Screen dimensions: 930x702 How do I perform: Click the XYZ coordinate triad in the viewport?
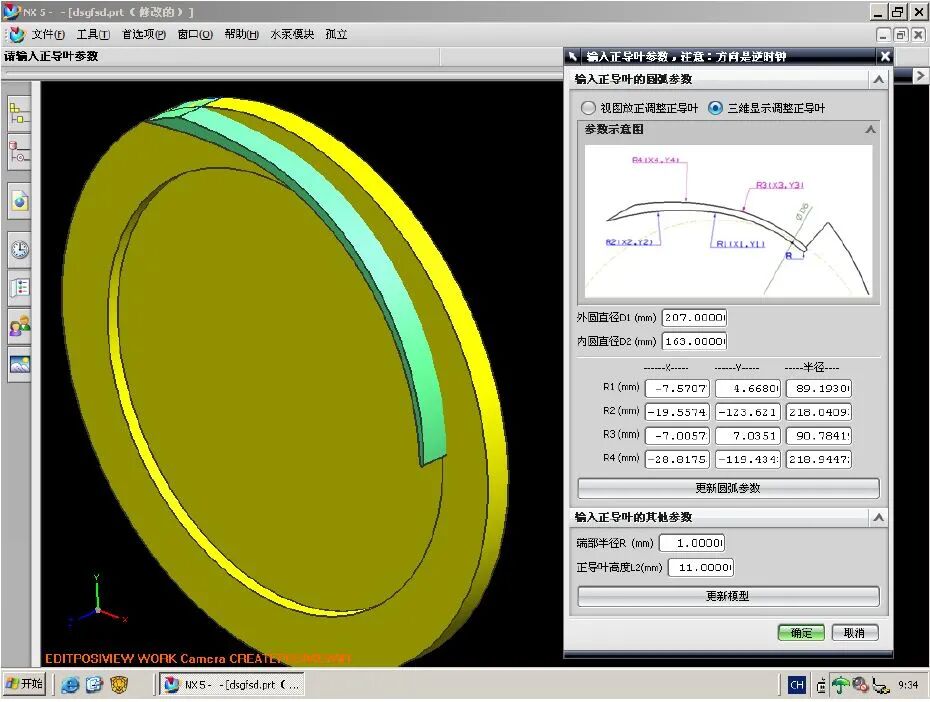click(x=98, y=600)
